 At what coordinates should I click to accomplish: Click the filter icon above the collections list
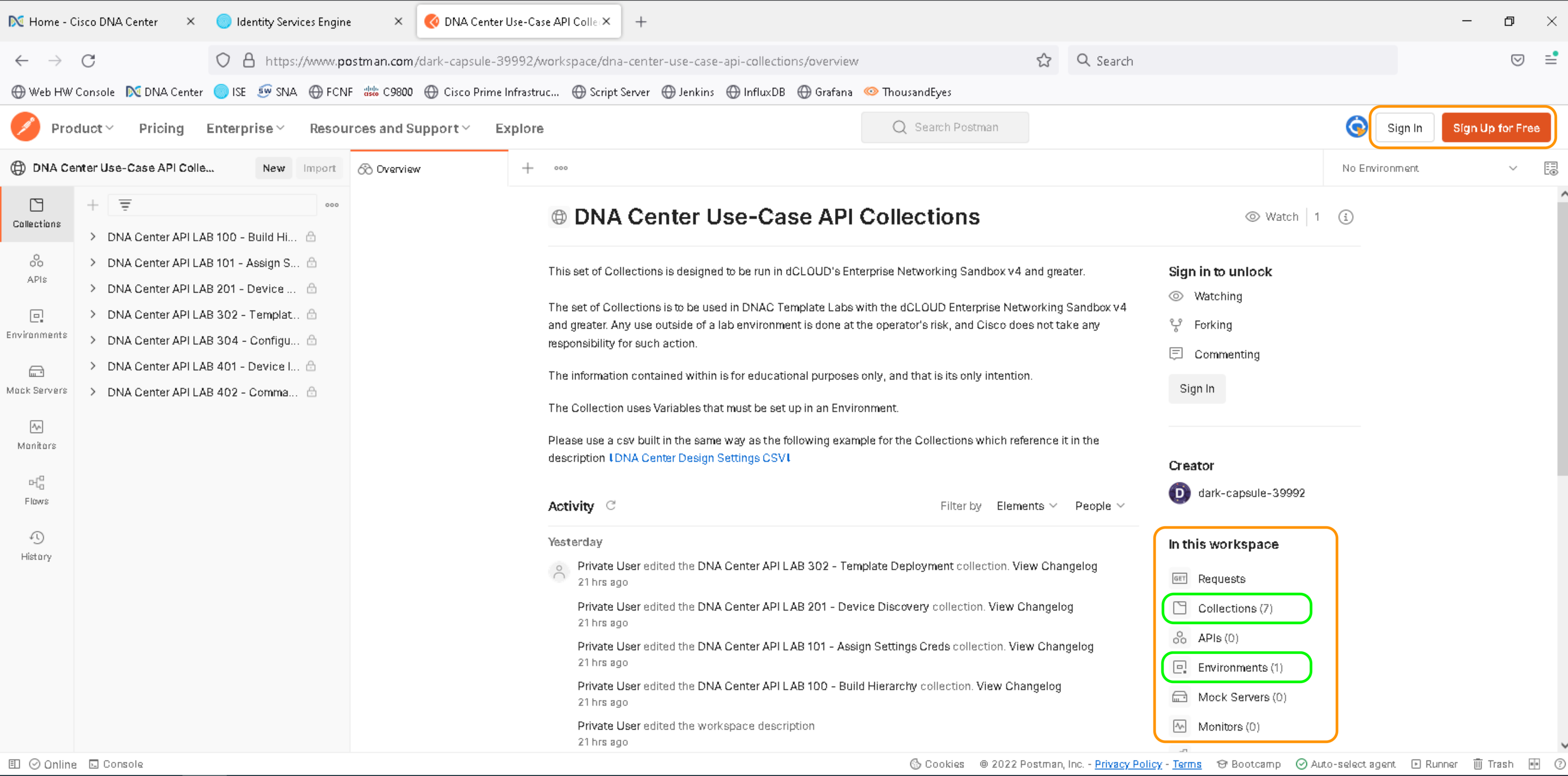point(126,205)
